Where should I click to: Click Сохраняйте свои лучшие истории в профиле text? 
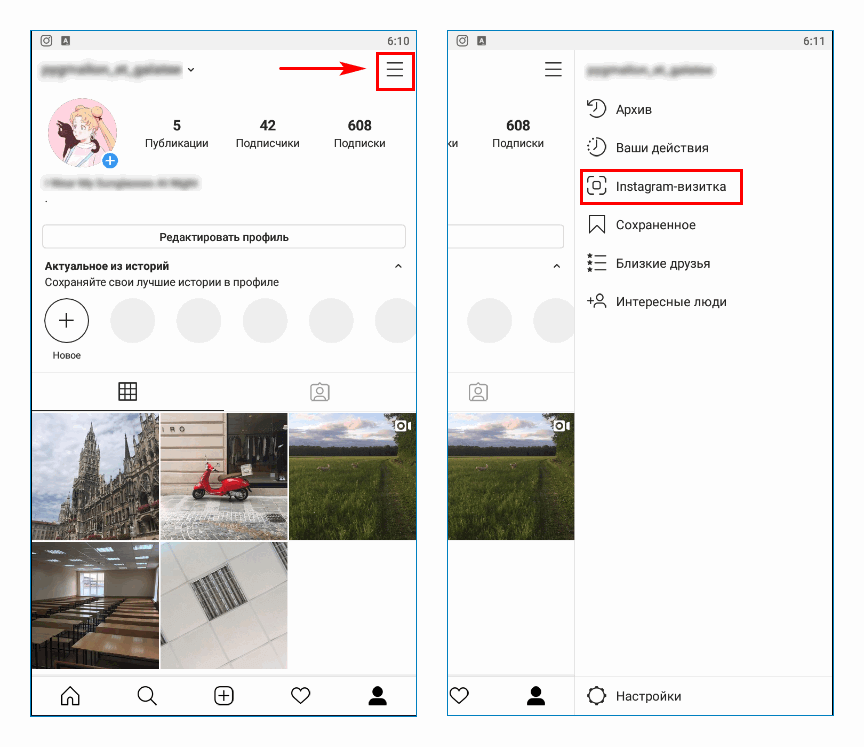(x=161, y=282)
